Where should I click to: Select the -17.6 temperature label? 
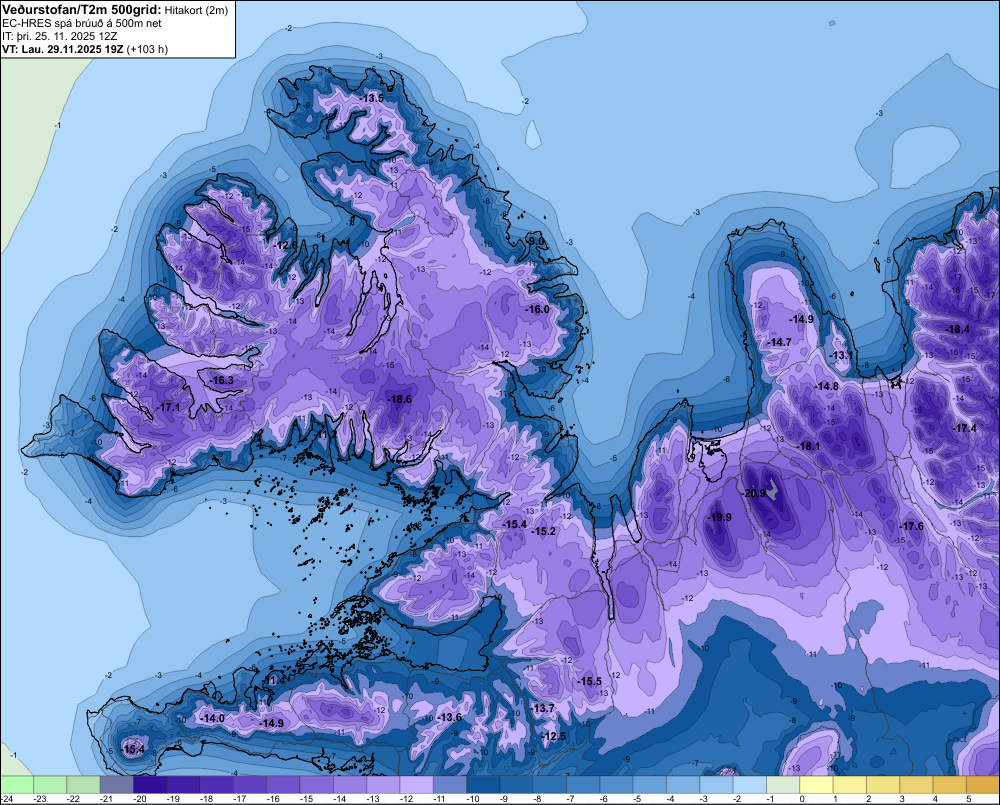pos(911,526)
